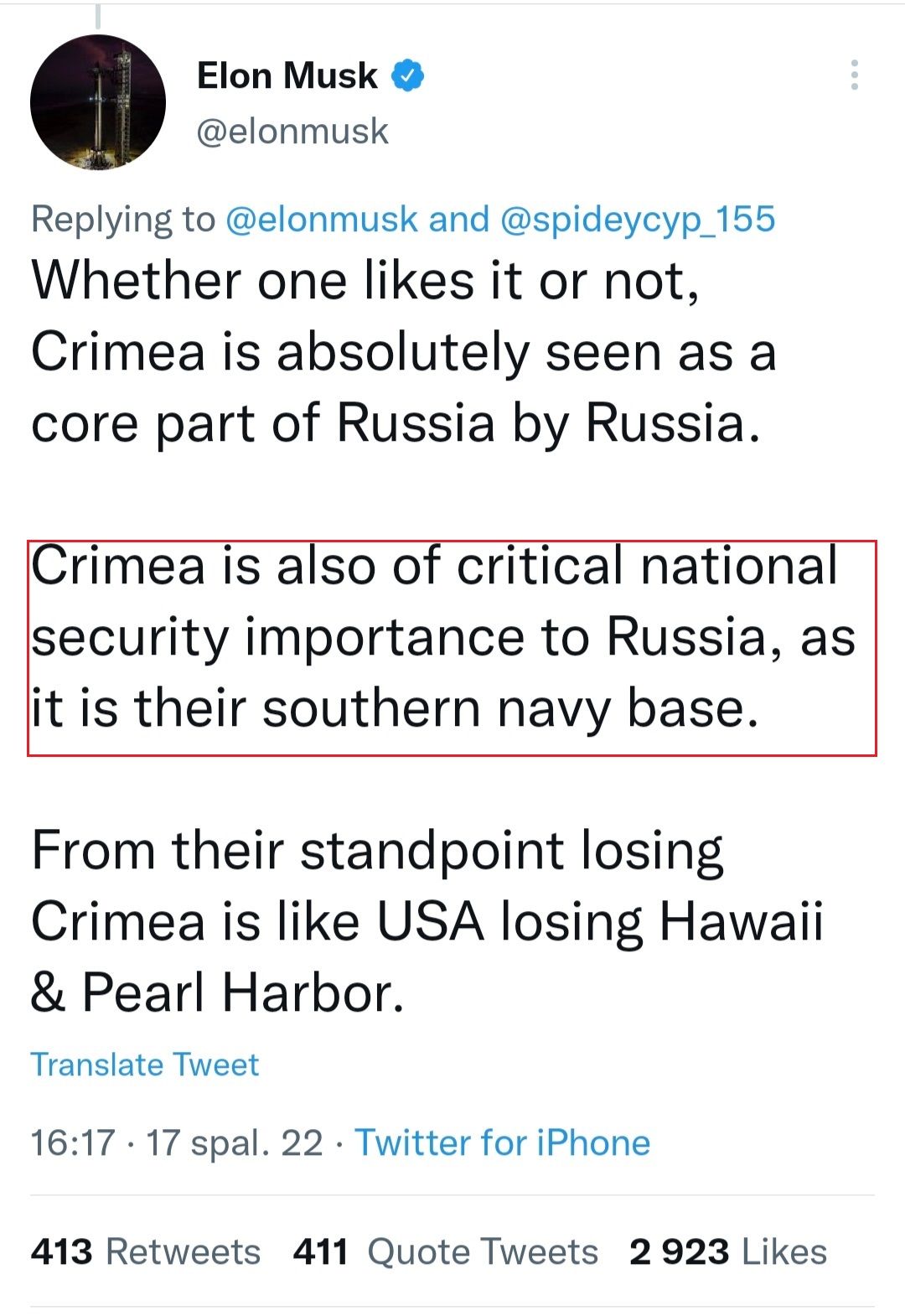Screen dimensions: 905x1316
Task: View the 413 Retweets list
Action: 146,1251
